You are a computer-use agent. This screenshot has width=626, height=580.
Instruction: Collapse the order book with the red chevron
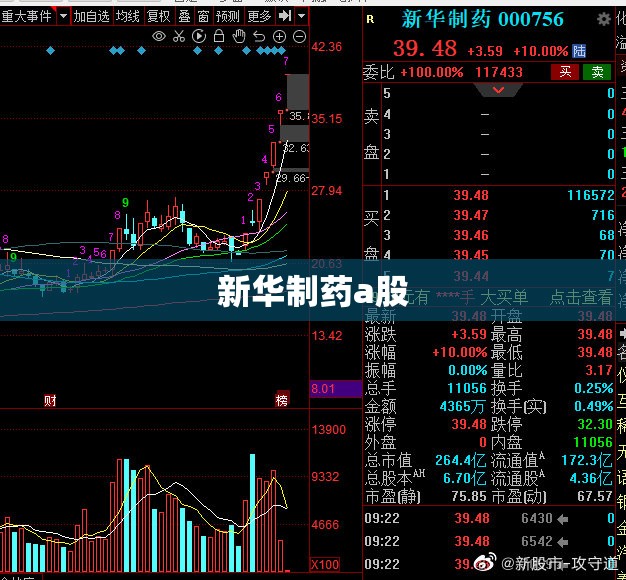(498, 90)
